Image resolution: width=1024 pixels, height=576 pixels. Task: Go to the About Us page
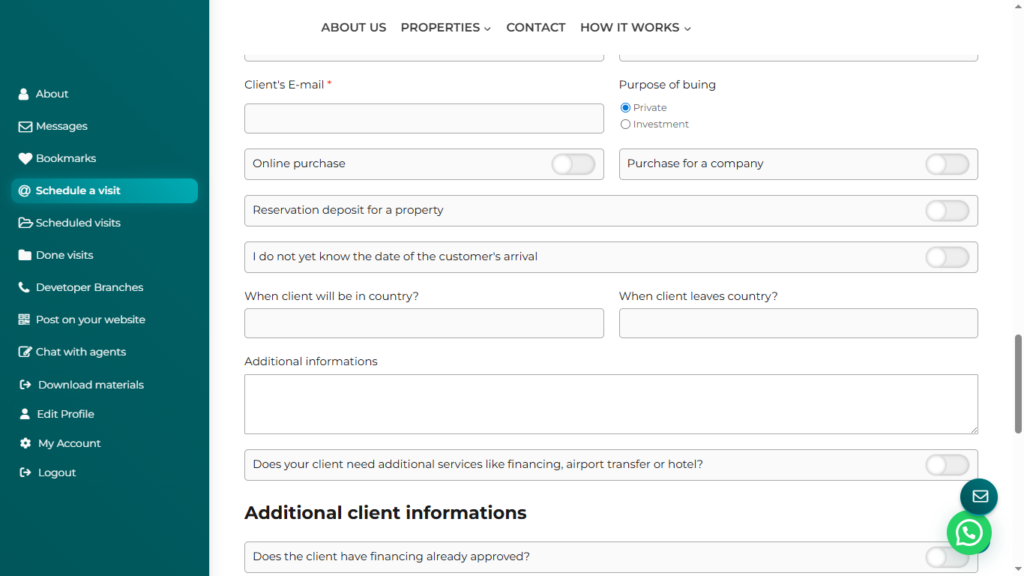tap(353, 28)
